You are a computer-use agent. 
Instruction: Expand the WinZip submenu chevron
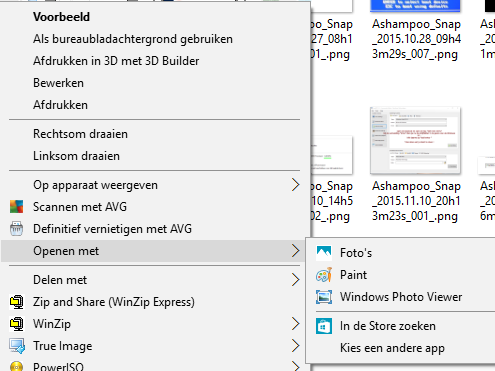tap(295, 324)
